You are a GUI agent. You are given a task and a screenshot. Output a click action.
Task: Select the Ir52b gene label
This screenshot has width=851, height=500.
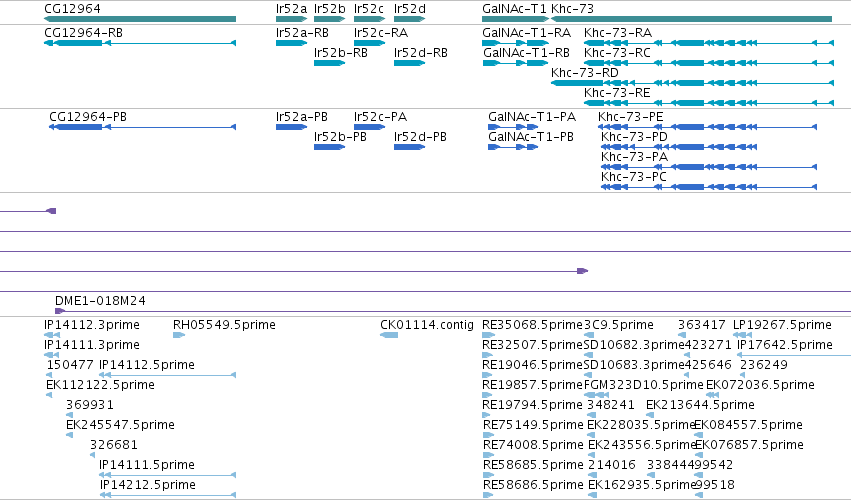(x=329, y=9)
